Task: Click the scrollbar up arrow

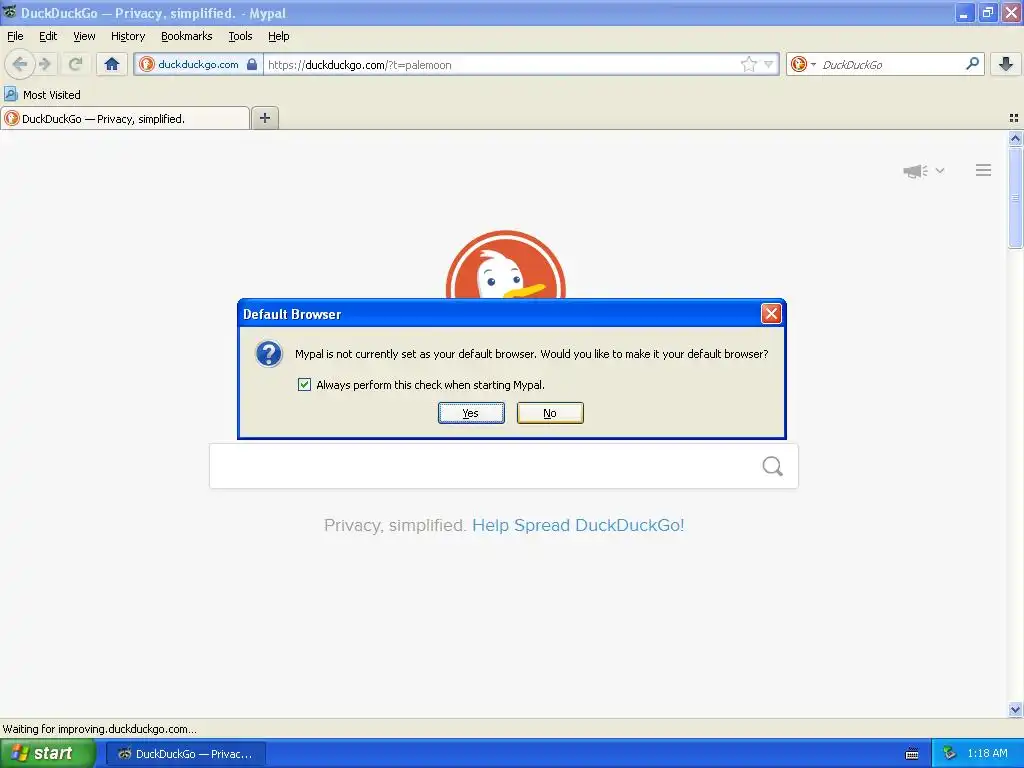Action: [x=1015, y=138]
